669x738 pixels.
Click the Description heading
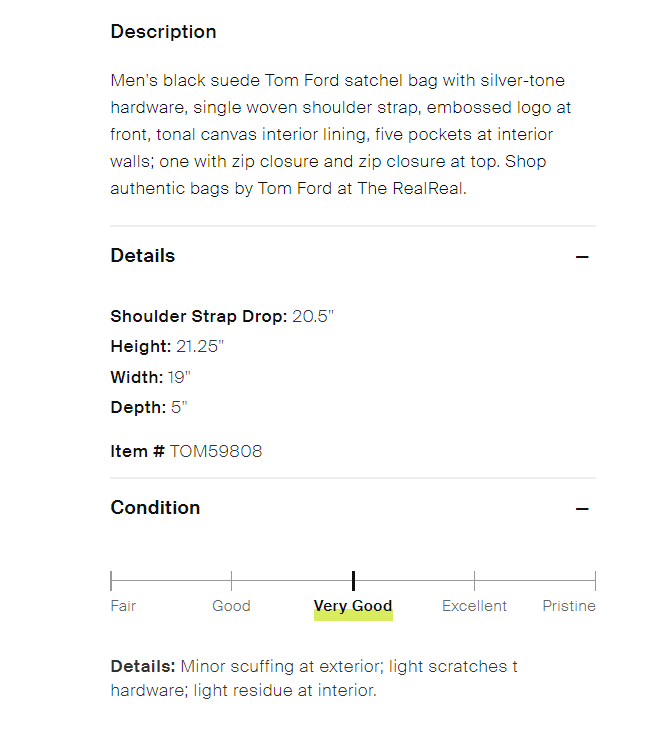coord(163,32)
